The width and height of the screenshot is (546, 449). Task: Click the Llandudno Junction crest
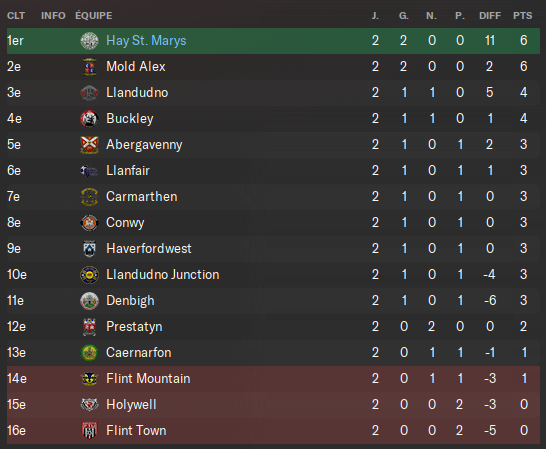(x=89, y=275)
